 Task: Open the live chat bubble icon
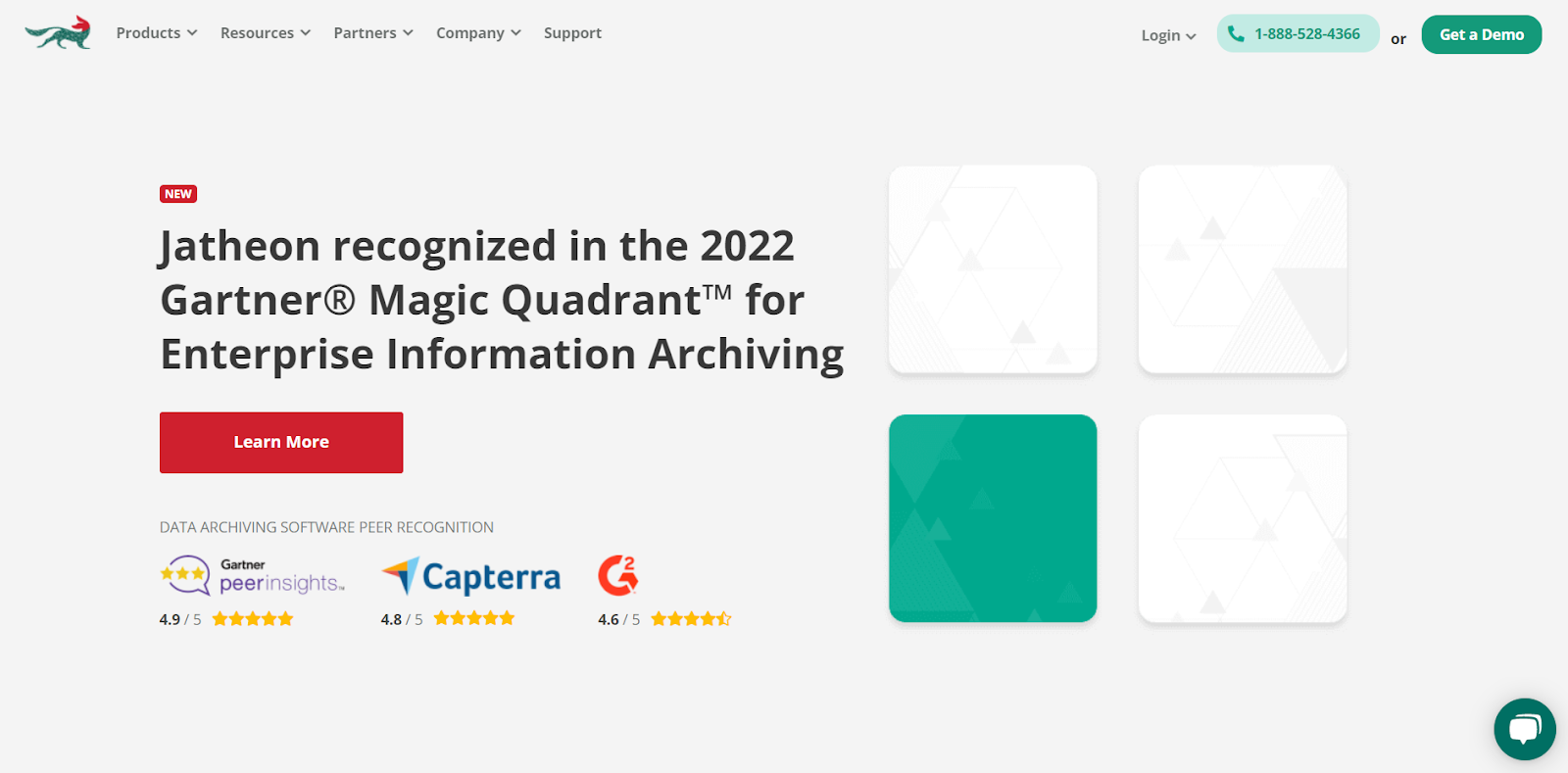[x=1525, y=729]
